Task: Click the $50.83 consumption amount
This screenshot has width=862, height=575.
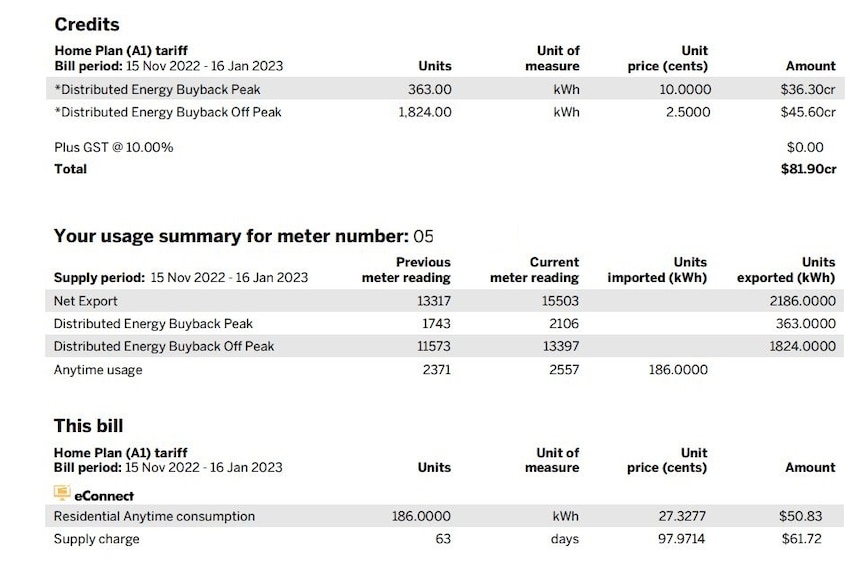Action: (800, 516)
